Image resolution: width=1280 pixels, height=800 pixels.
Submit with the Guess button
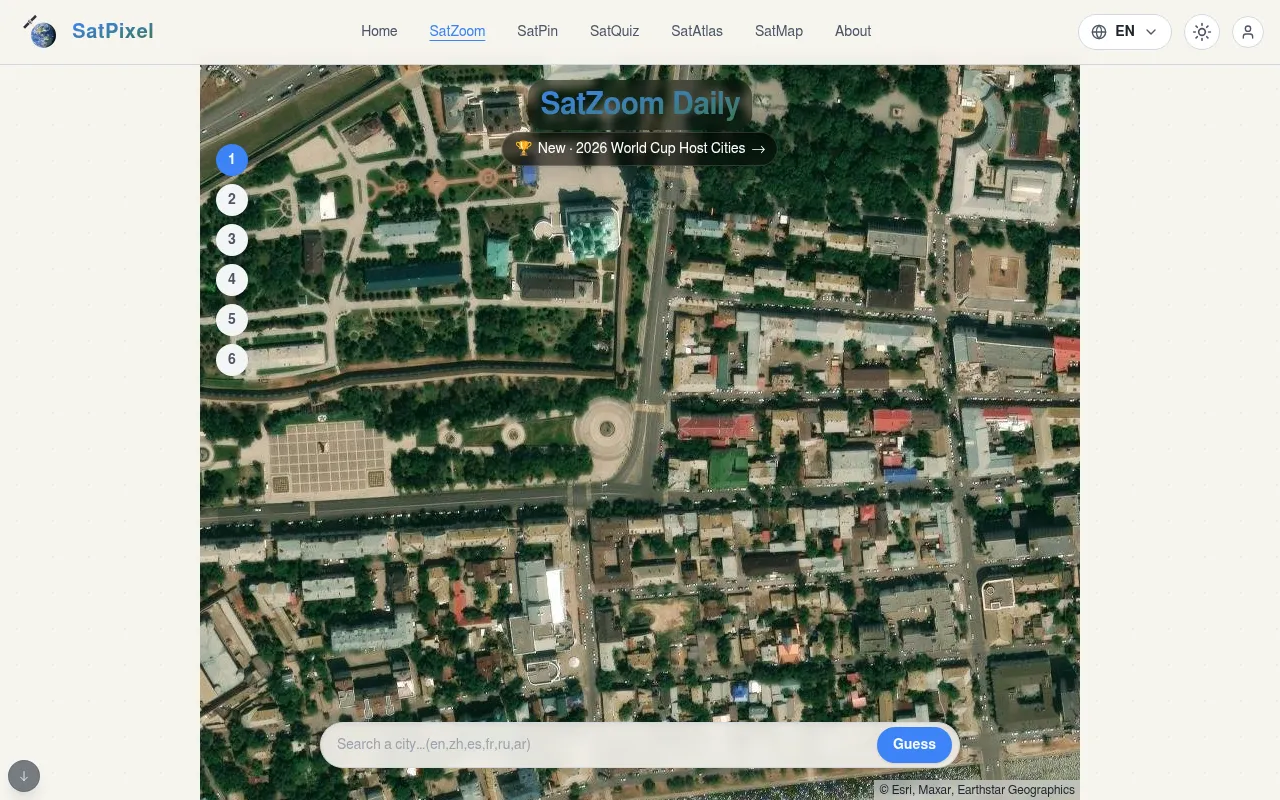[x=914, y=744]
